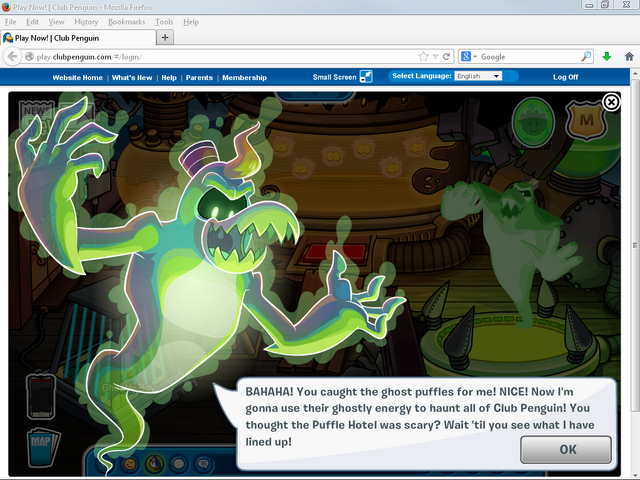640x480 pixels.
Task: Open the Help link in the blue bar
Action: pos(169,78)
